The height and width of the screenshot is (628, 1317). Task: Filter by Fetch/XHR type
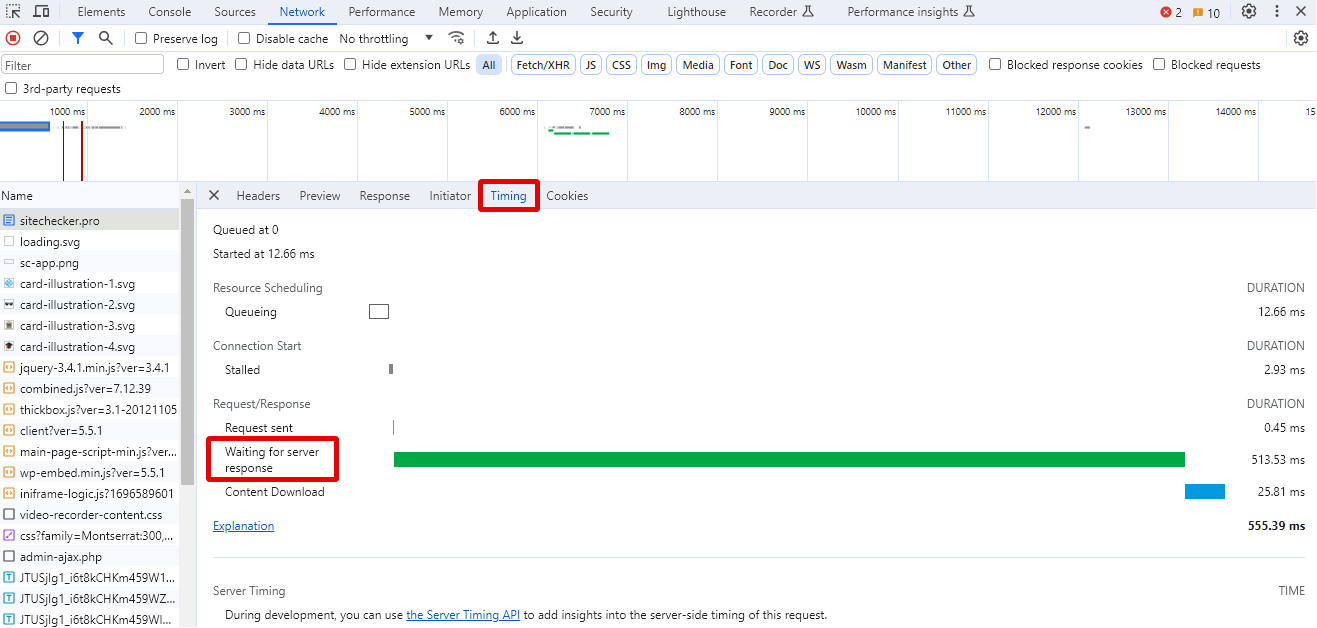point(542,65)
